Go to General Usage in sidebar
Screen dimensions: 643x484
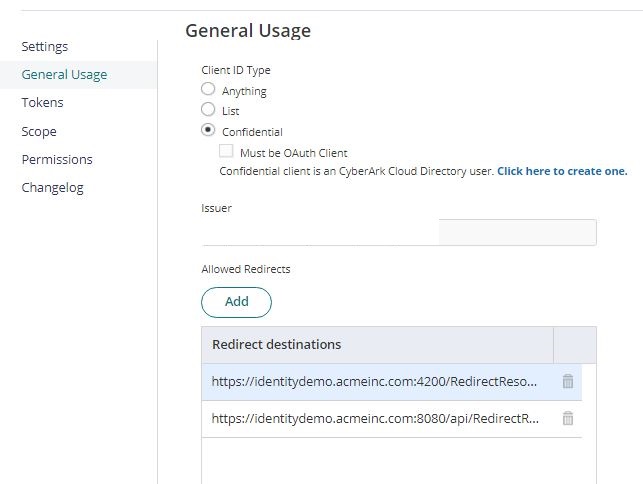pos(64,75)
